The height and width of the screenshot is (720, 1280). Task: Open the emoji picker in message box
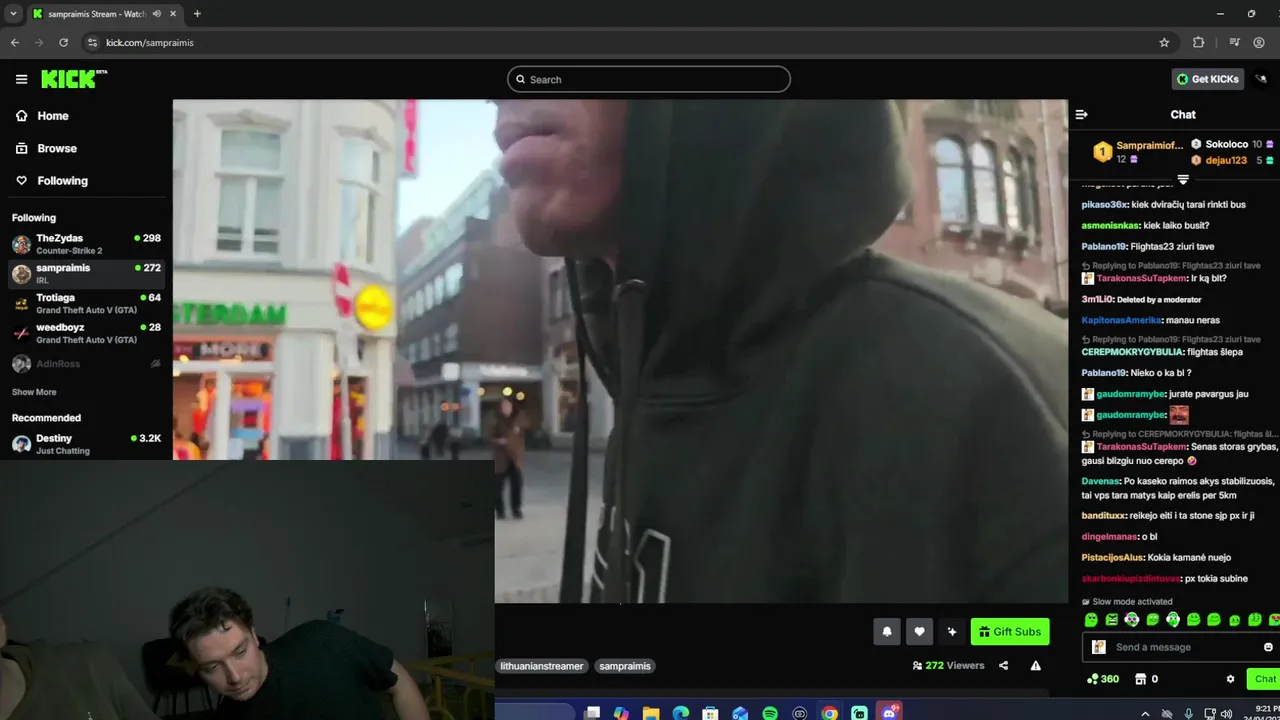(x=1268, y=647)
